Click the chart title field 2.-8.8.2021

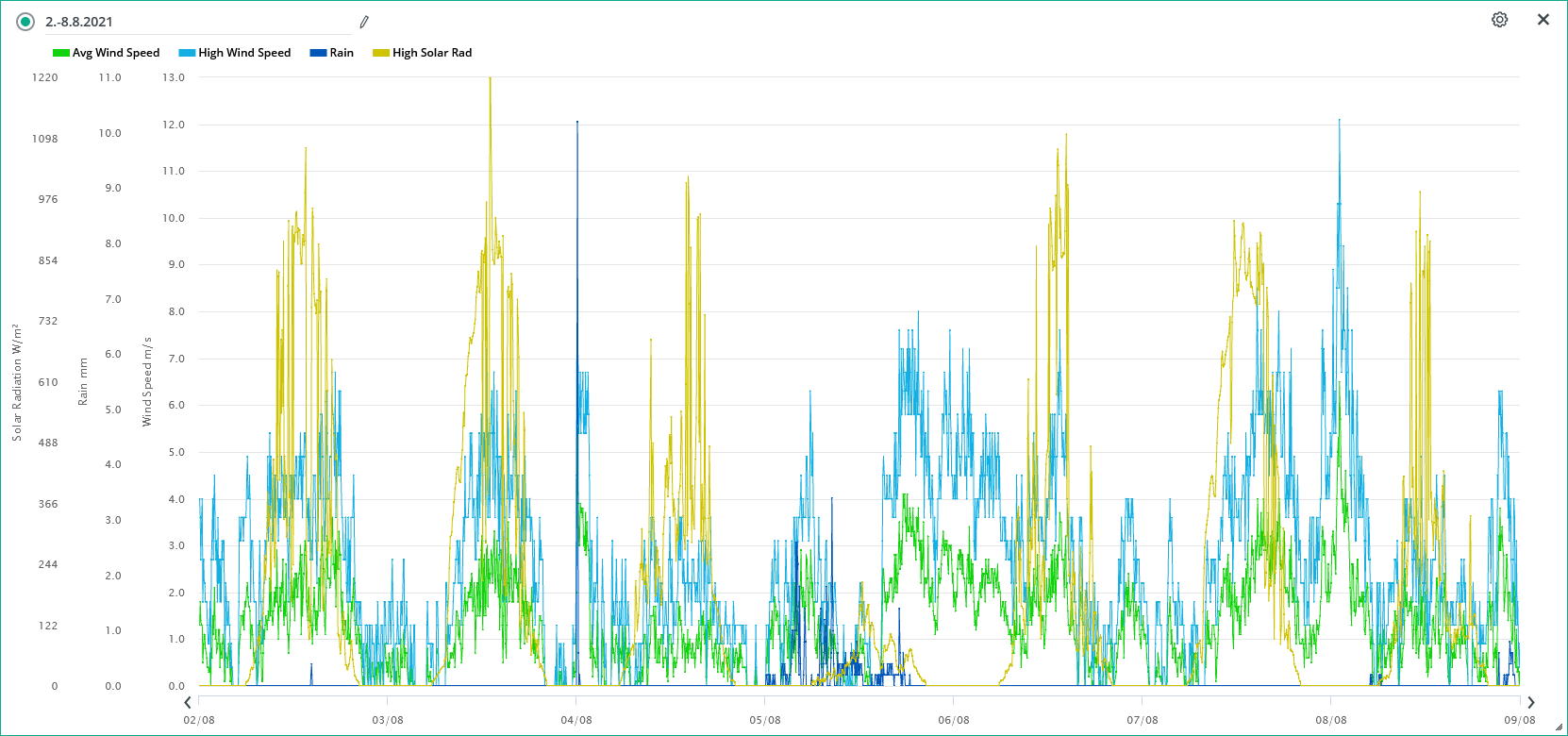189,22
